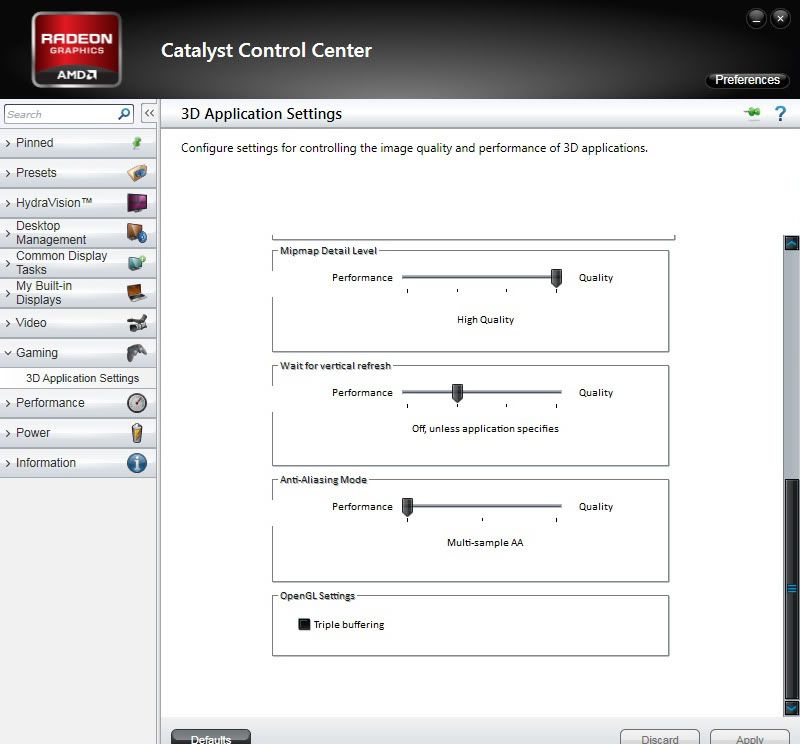
Task: Click the Gaming controller icon
Action: click(137, 353)
